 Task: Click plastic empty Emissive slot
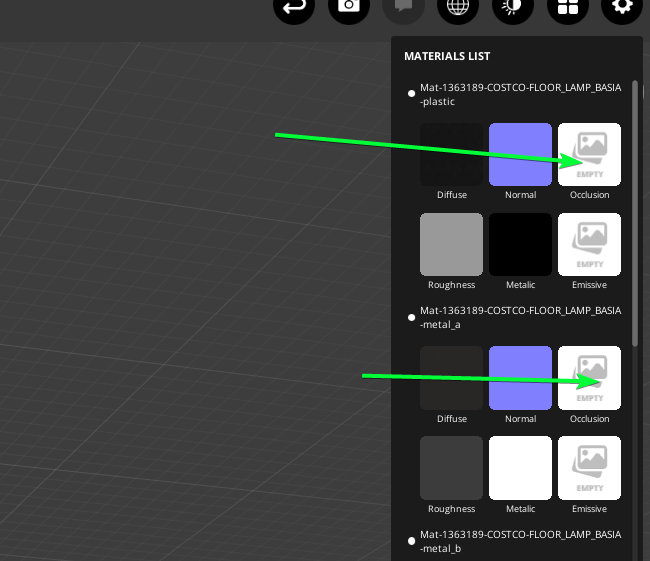(589, 245)
